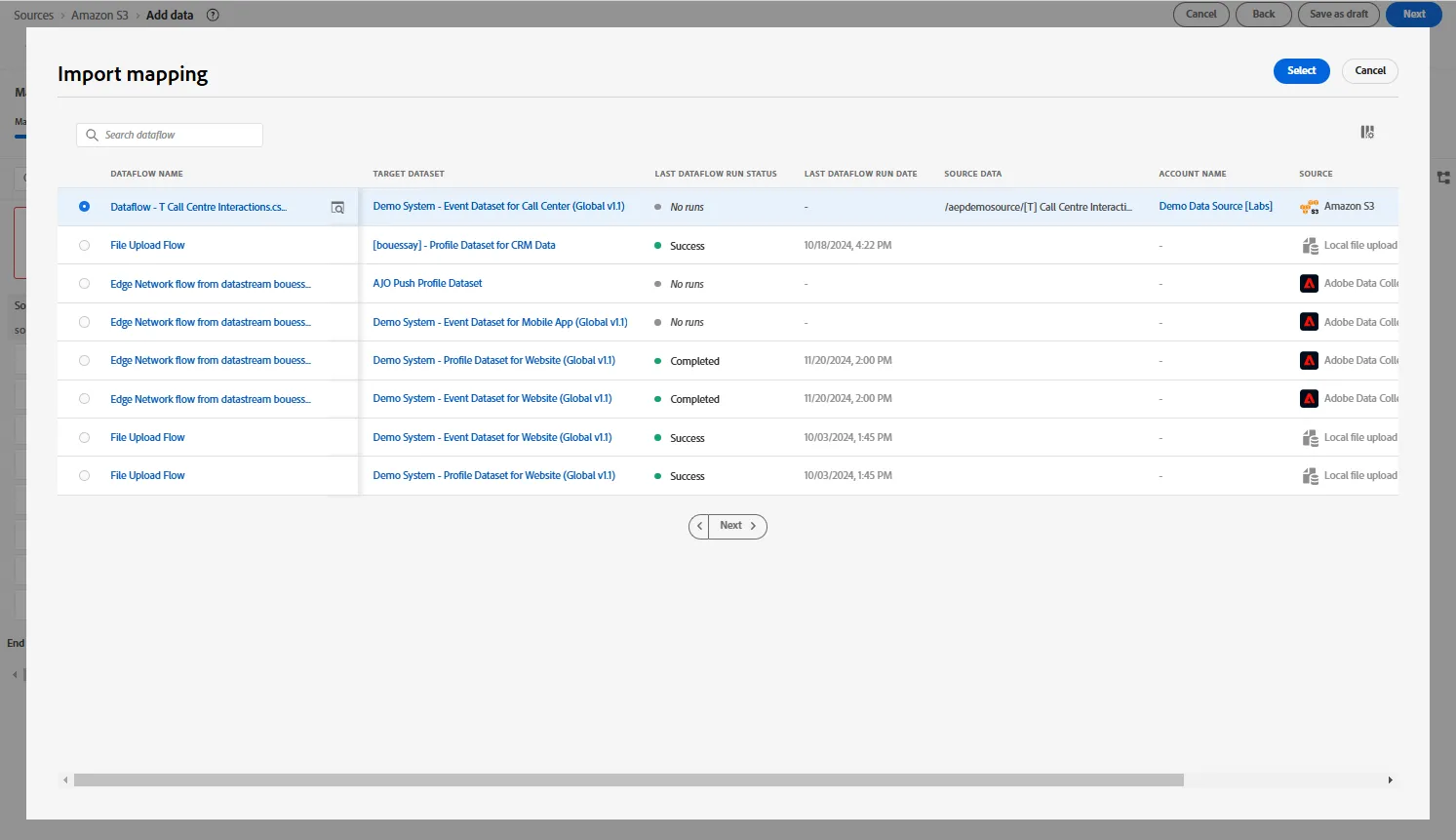Select radio for CRM Data File Upload Flow
1456x840 pixels.
click(84, 246)
